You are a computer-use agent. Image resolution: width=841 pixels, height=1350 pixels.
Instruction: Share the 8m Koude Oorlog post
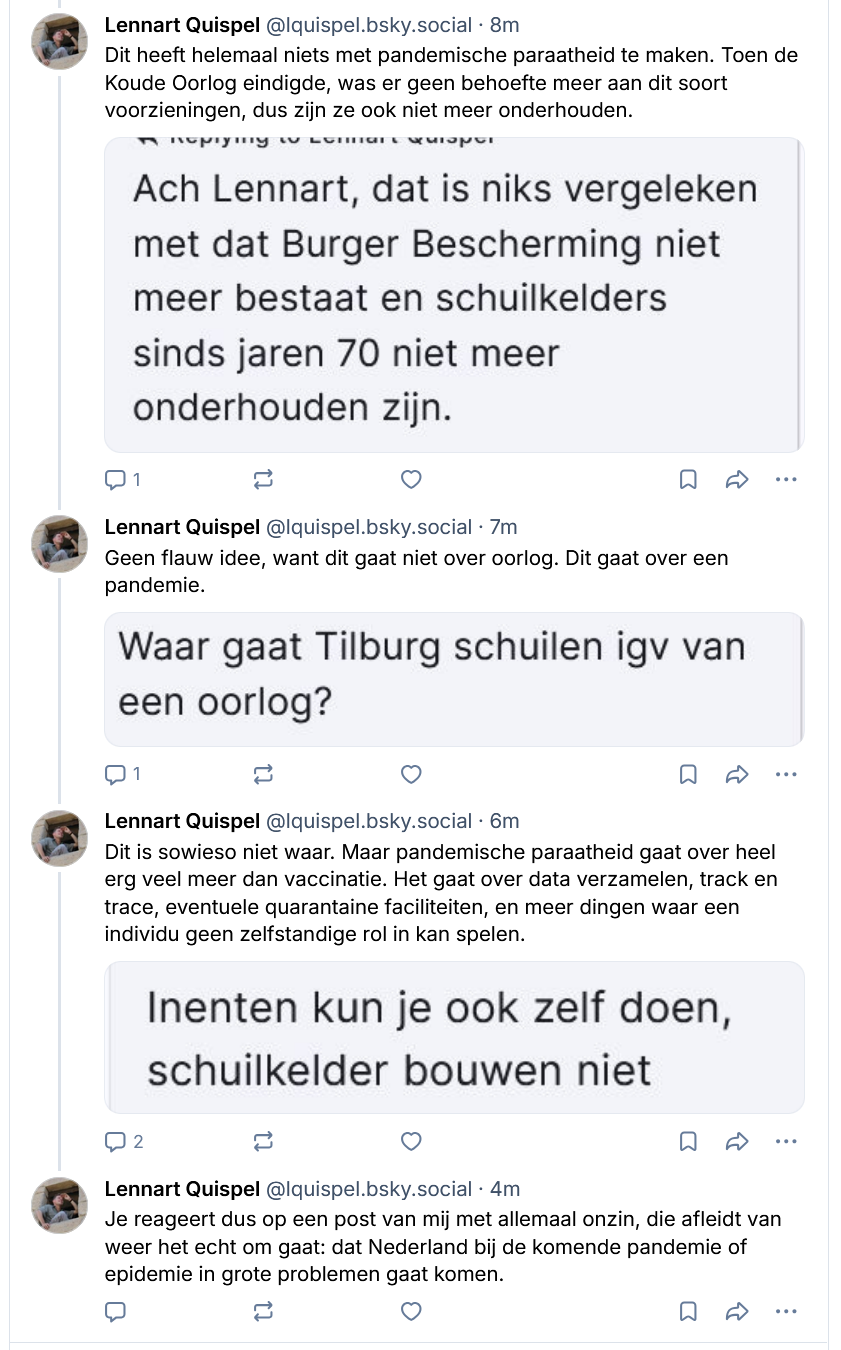coord(736,480)
